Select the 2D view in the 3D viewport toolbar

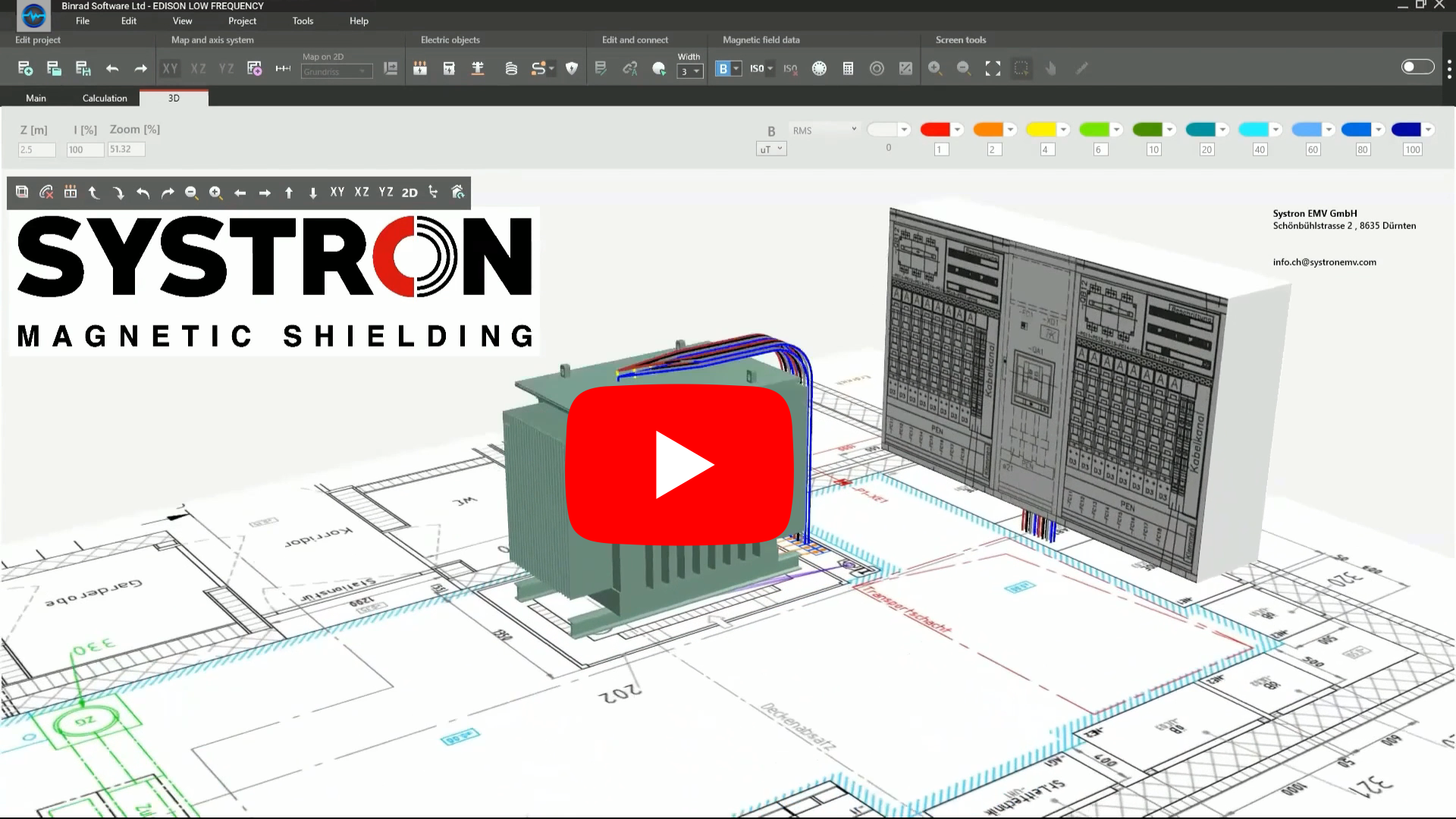(409, 193)
